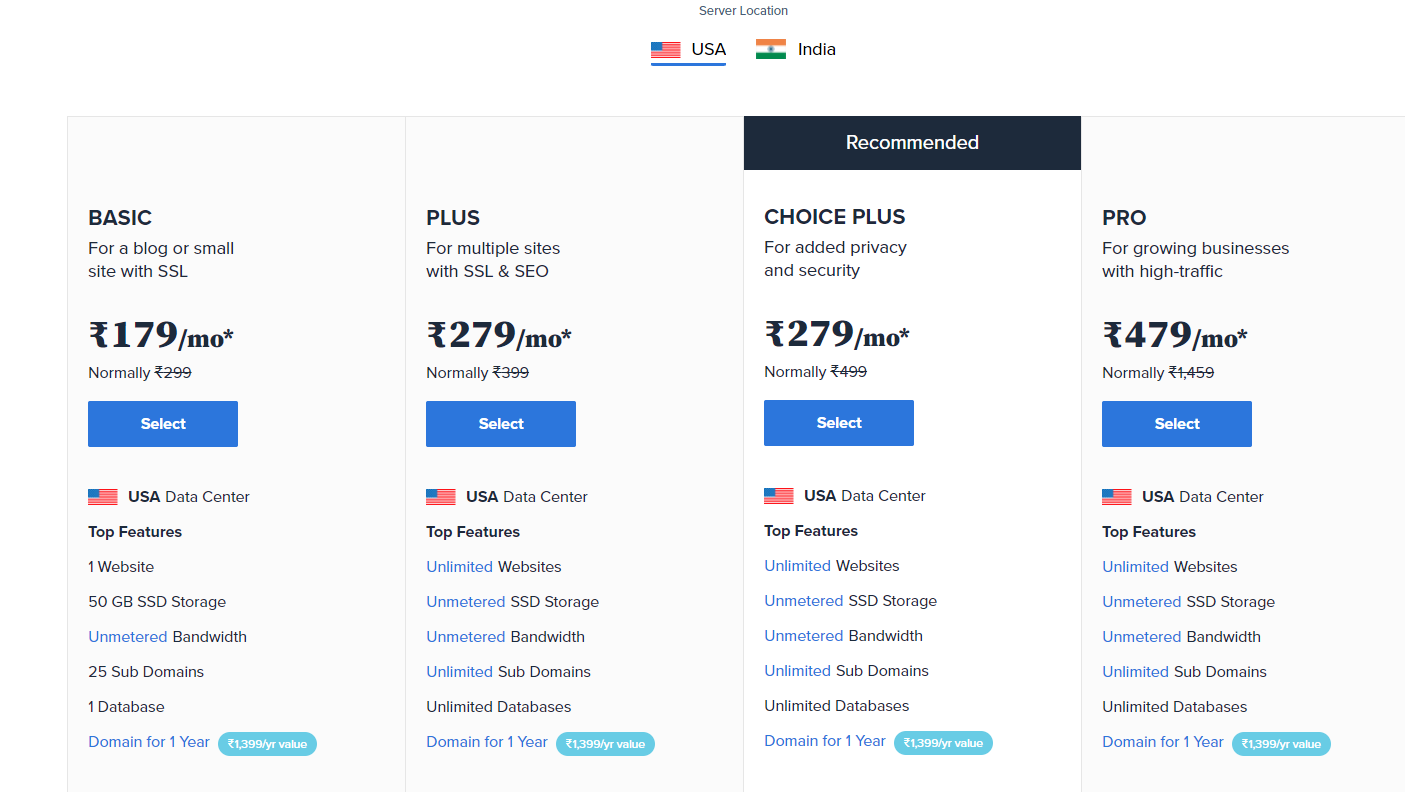Image resolution: width=1405 pixels, height=792 pixels.
Task: Open the Domain for 1 Year link in CHOICE PLUS
Action: pyautogui.click(x=825, y=741)
